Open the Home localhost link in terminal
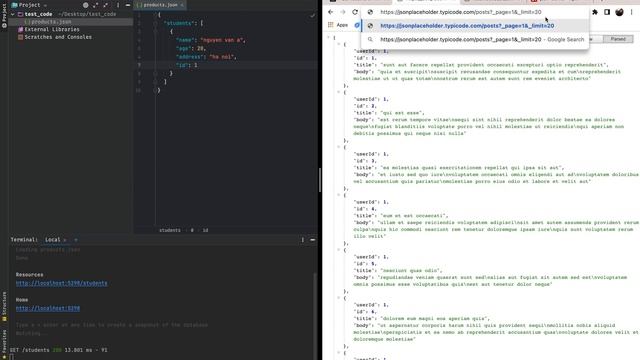Image resolution: width=640 pixels, height=360 pixels. [x=48, y=308]
